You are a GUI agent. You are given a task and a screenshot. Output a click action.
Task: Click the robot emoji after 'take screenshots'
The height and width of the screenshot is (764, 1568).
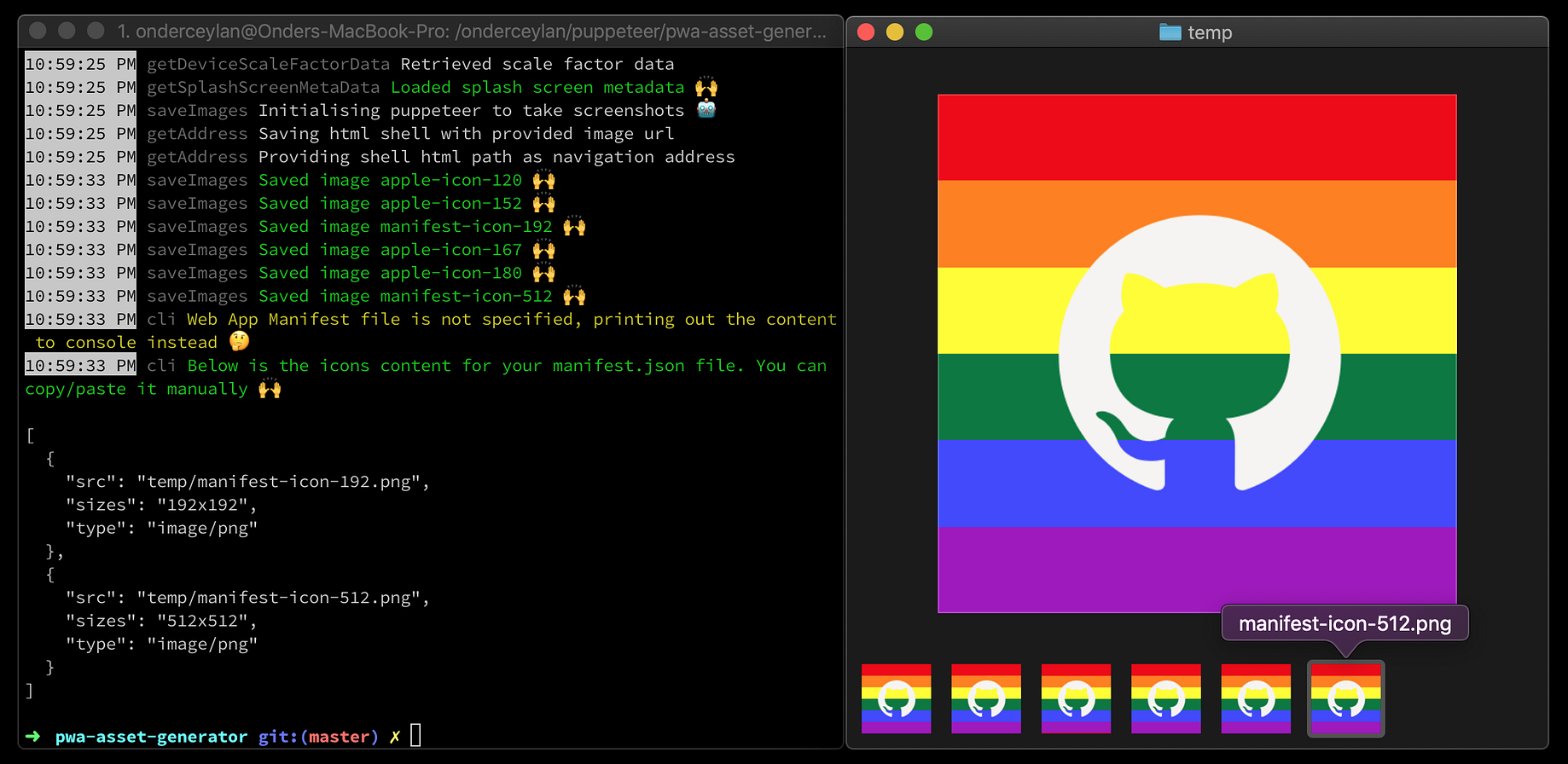pos(706,110)
